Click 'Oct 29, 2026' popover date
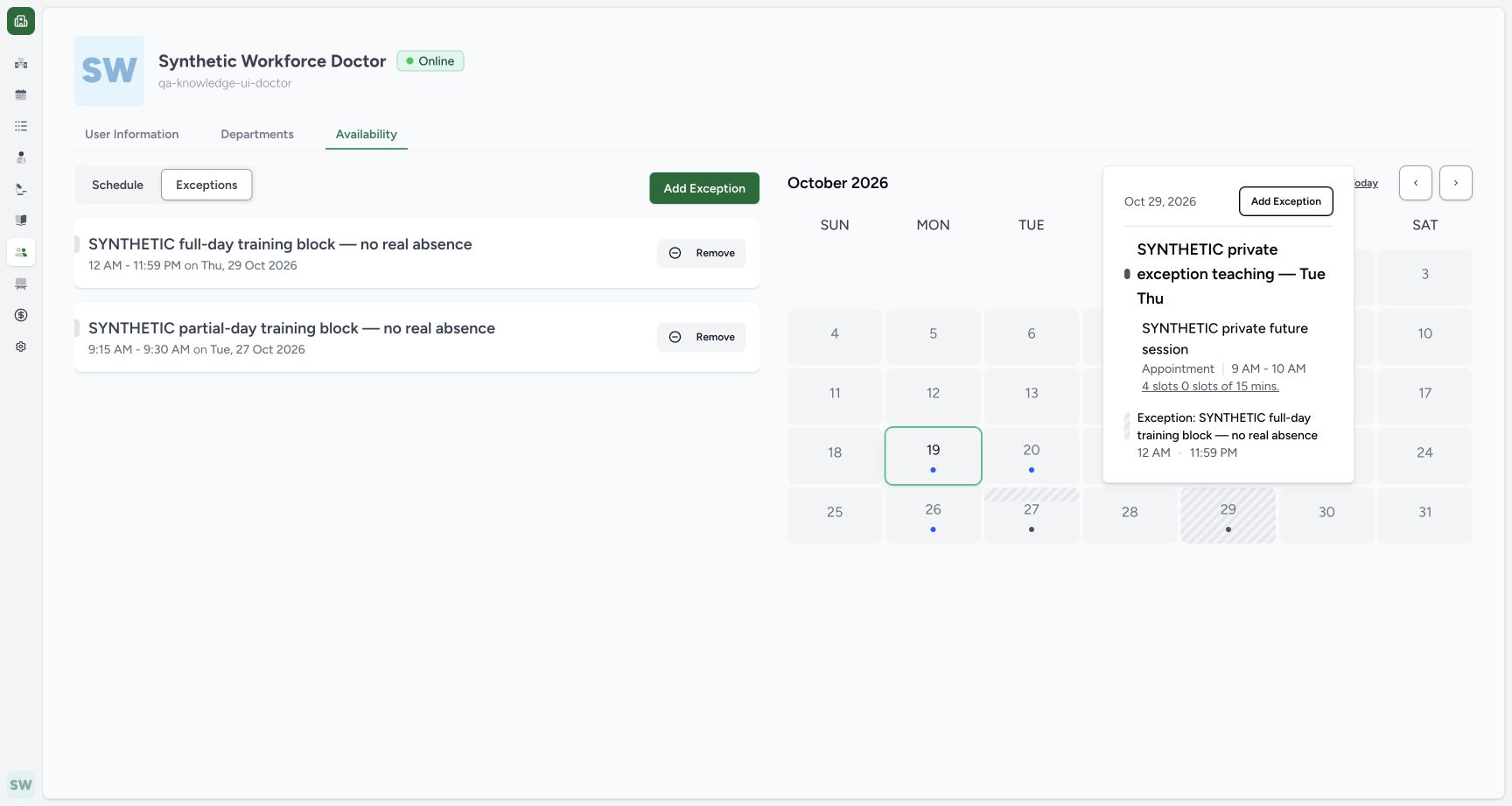Image resolution: width=1512 pixels, height=806 pixels. coord(1160,201)
